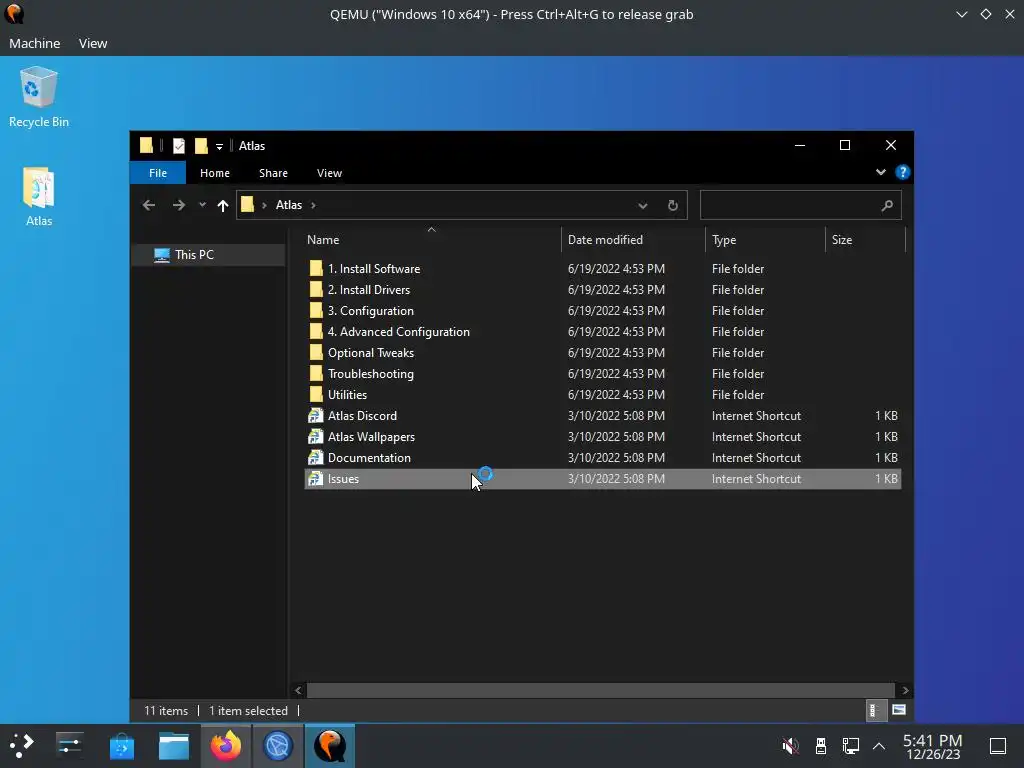The height and width of the screenshot is (768, 1024).
Task: Click New Folder quick access icon
Action: 201,146
